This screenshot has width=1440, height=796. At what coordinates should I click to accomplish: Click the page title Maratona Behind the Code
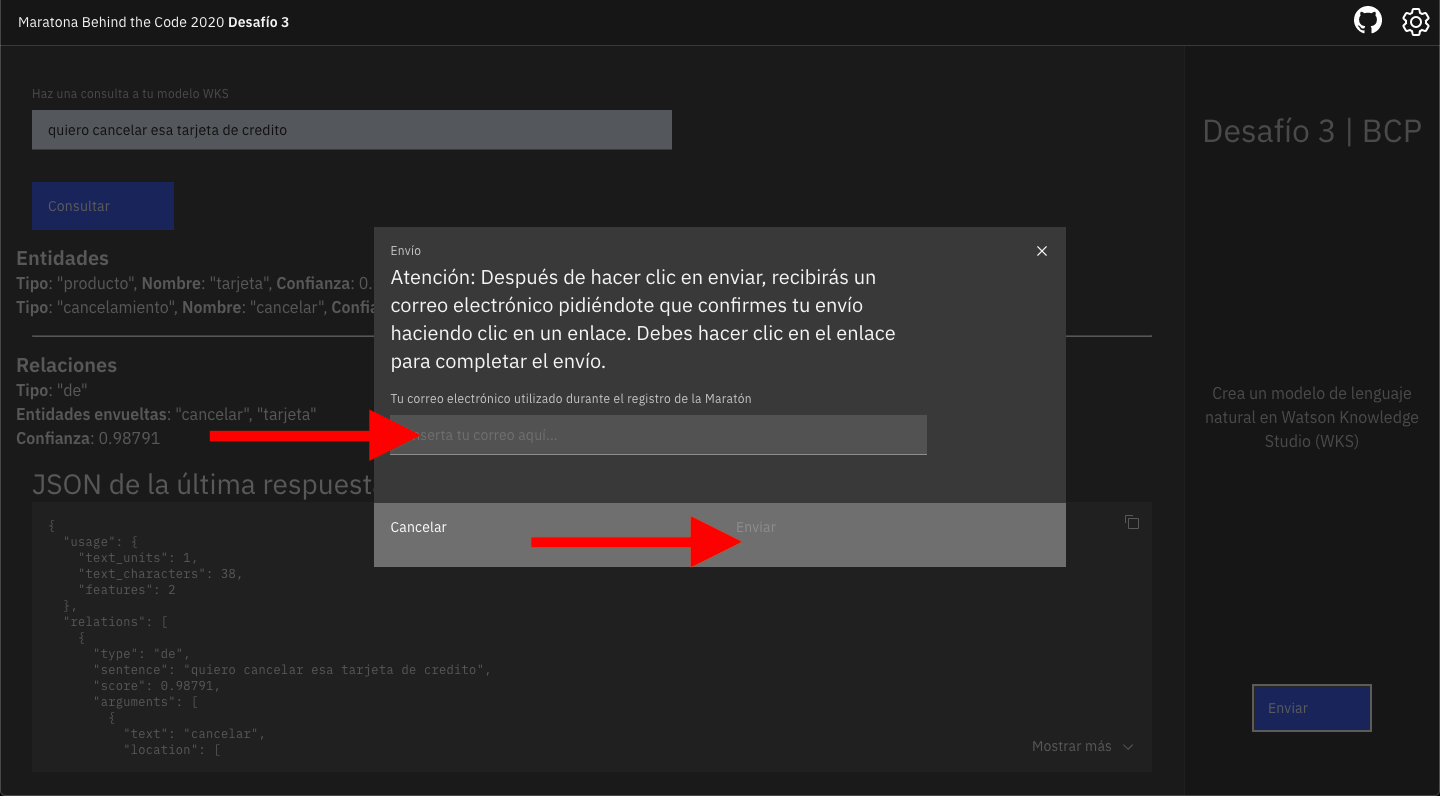153,22
